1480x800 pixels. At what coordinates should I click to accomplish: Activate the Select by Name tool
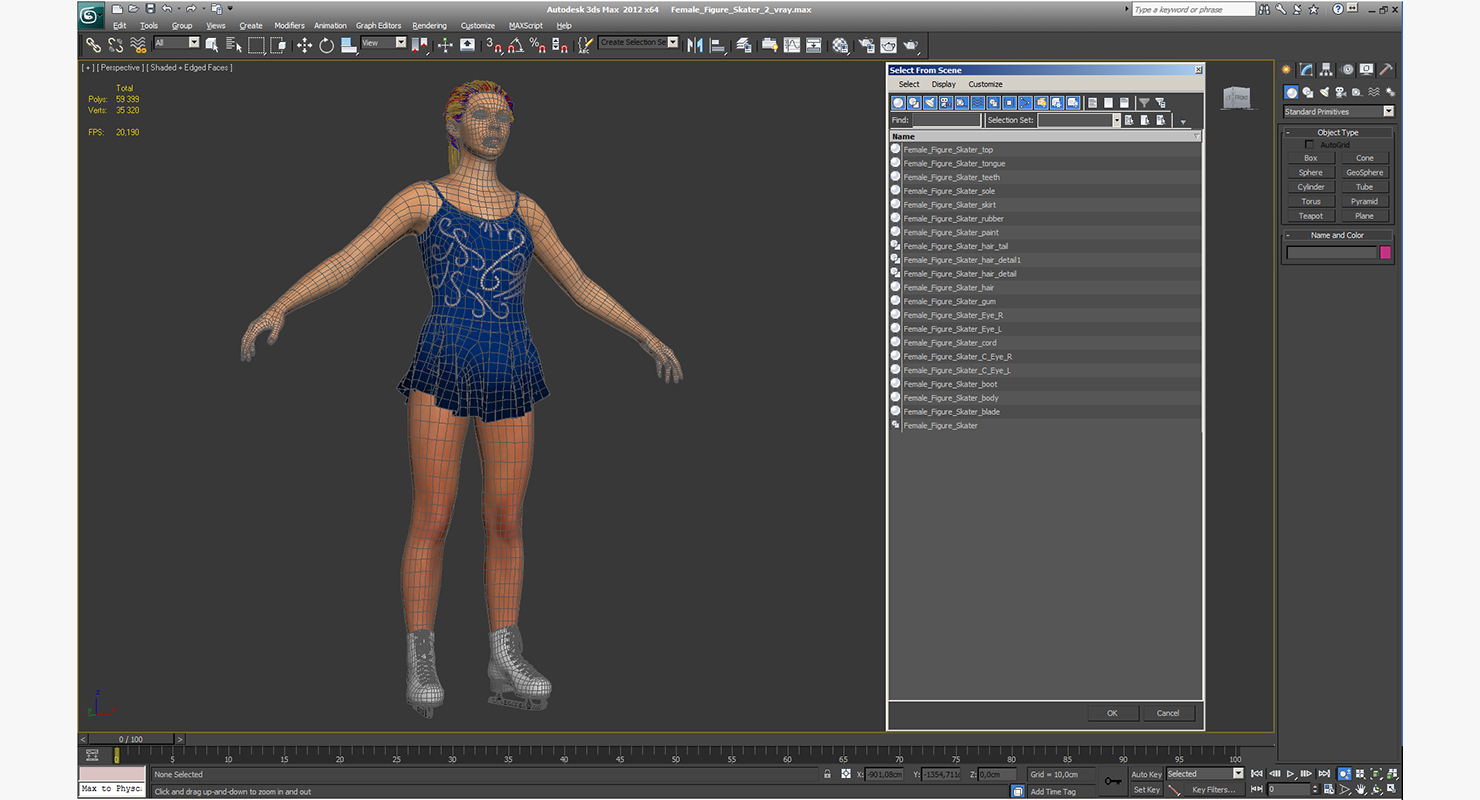234,44
